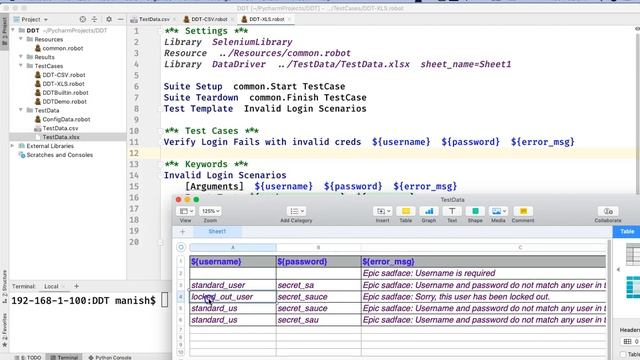Image resolution: width=640 pixels, height=360 pixels.
Task: Toggle the Project side tool button
Action: (x=4, y=32)
